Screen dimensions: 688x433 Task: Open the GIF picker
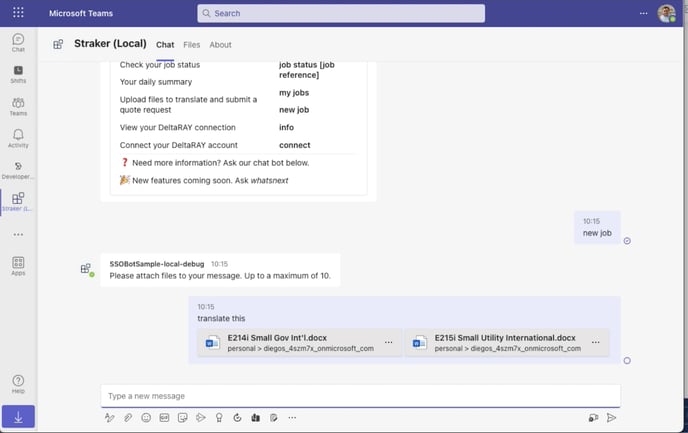point(164,418)
